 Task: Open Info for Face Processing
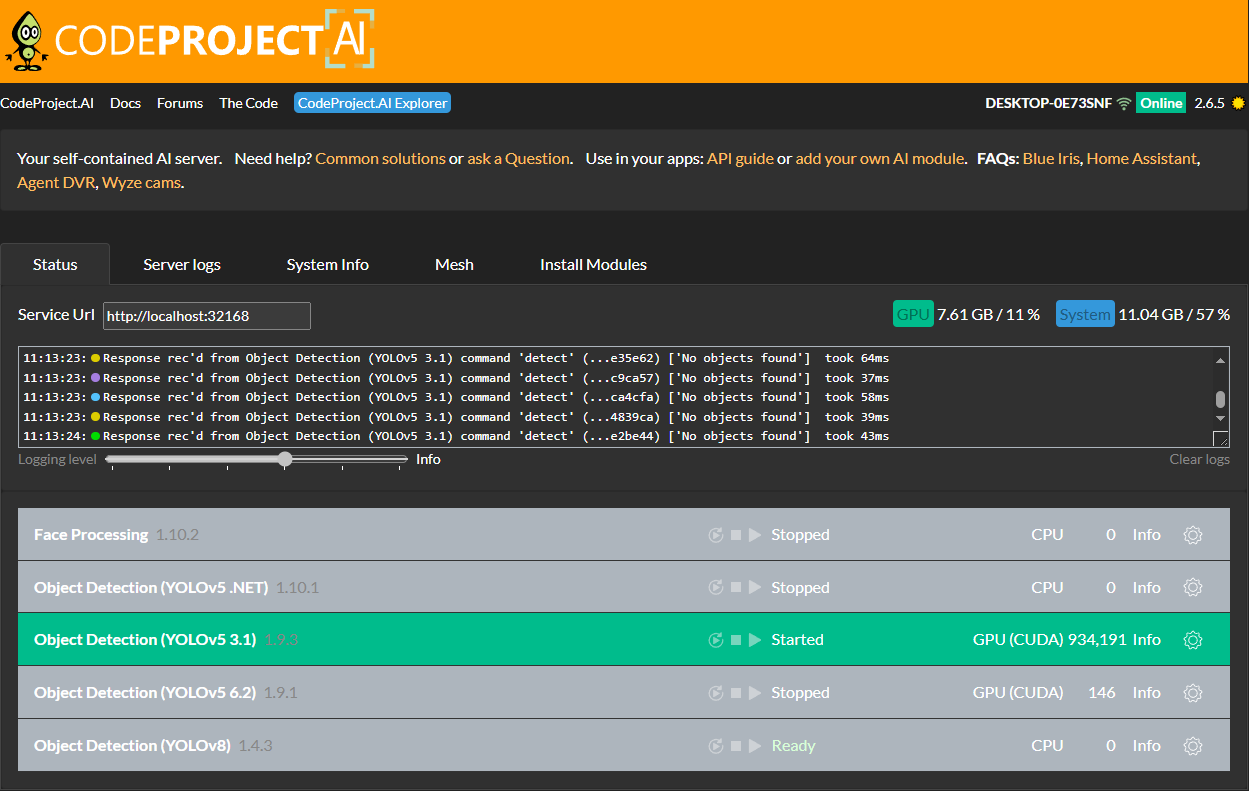point(1146,535)
